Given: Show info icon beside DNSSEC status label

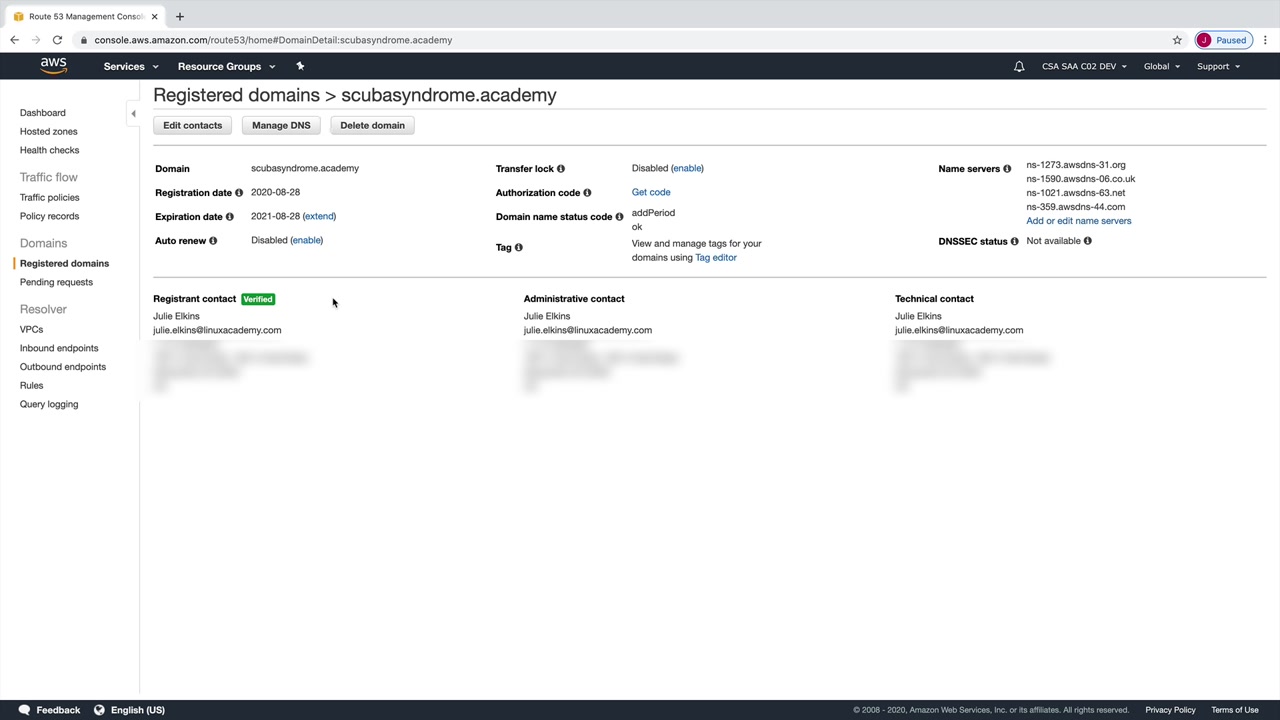Looking at the screenshot, I should [x=1014, y=241].
